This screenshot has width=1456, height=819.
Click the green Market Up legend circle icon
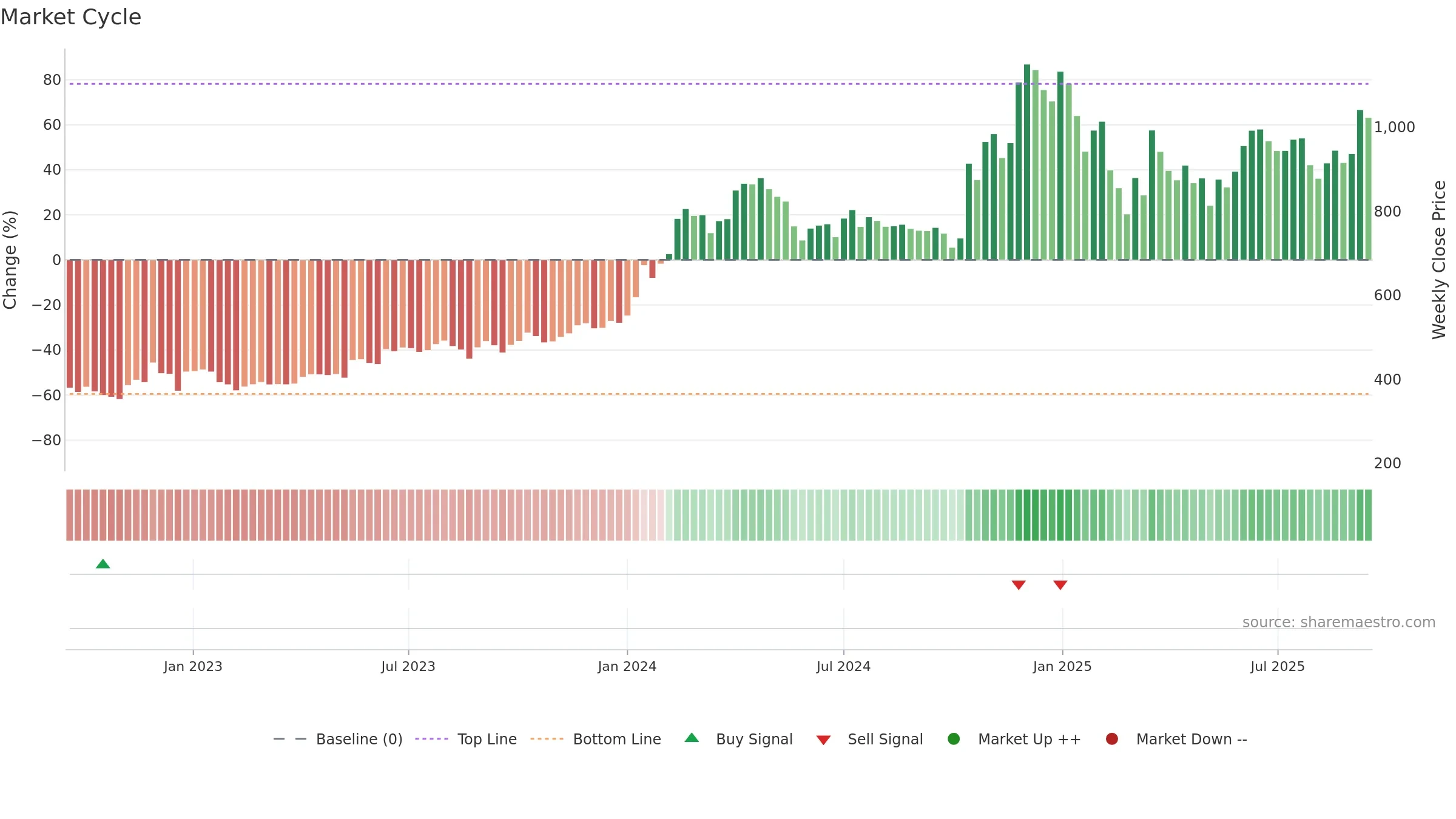[954, 739]
